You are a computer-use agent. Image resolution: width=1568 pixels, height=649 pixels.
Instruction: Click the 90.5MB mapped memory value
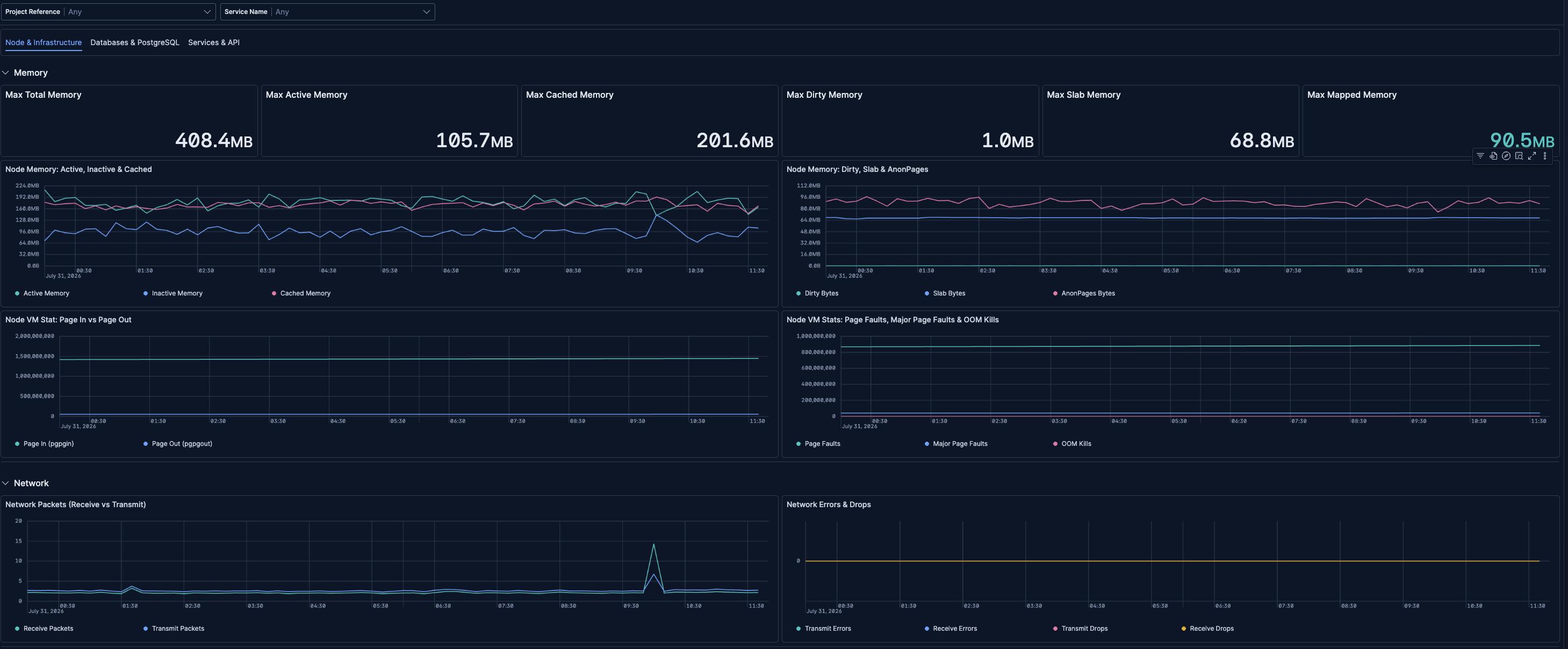(x=1522, y=141)
